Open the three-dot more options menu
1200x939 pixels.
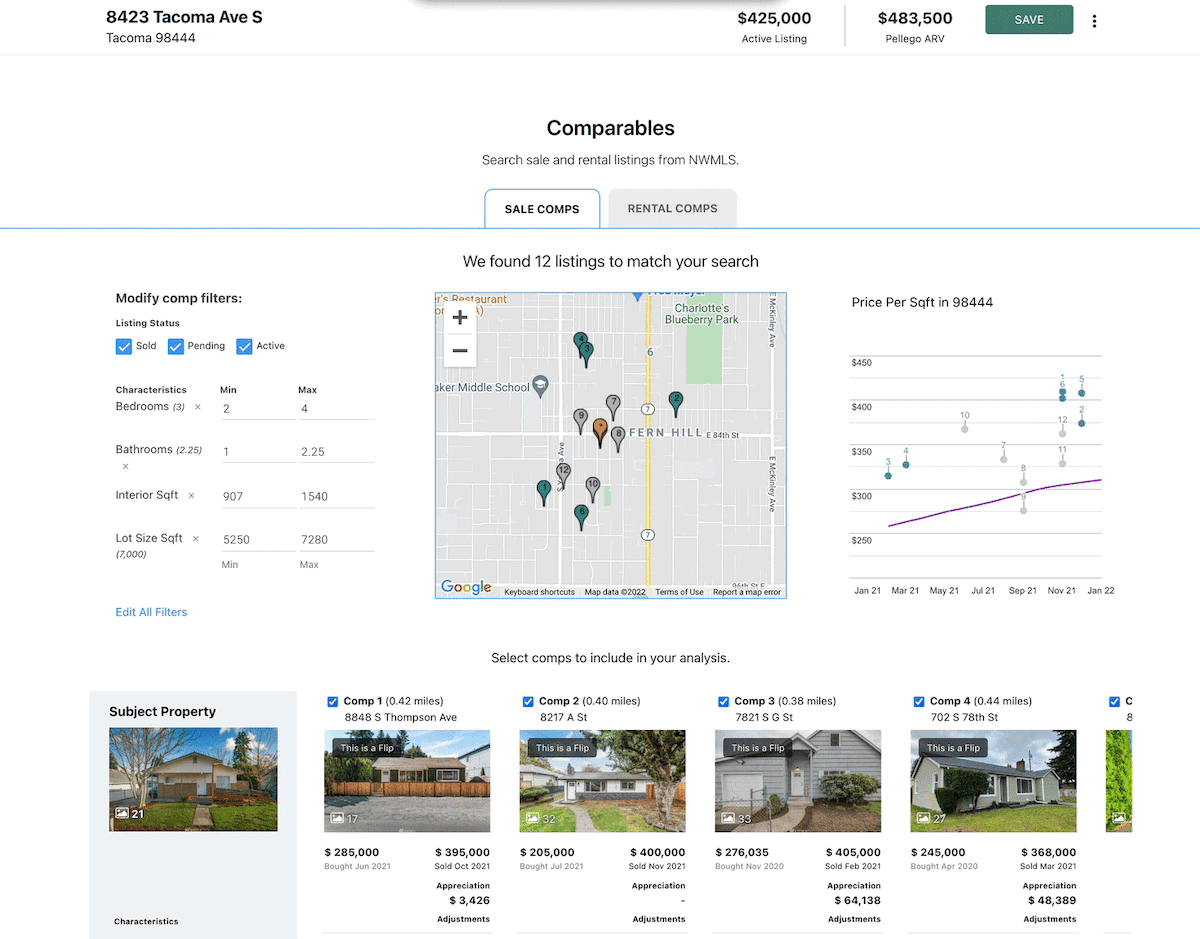point(1094,21)
